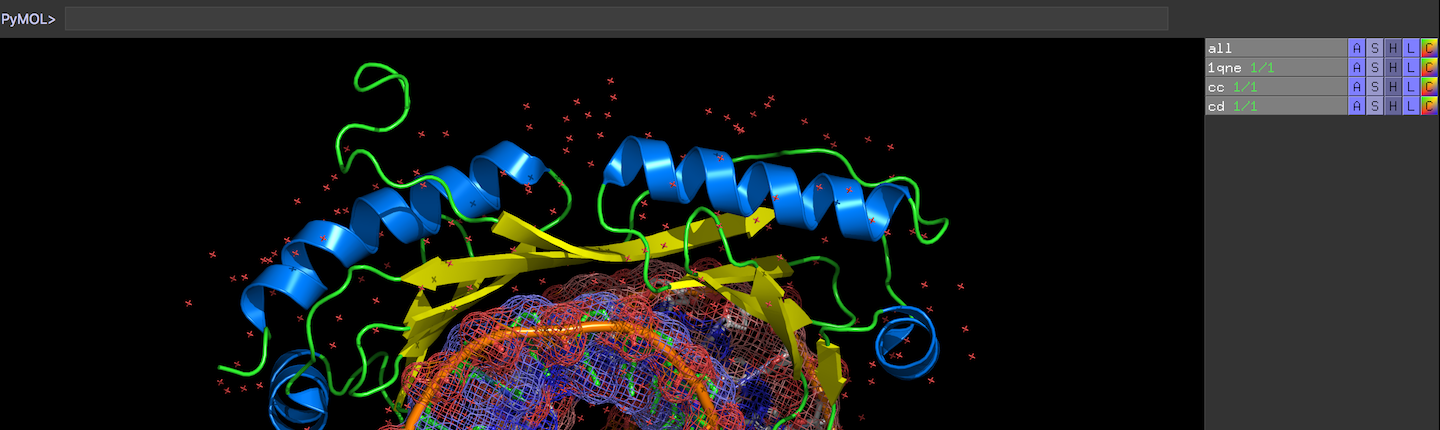
Task: Toggle visibility of the 1qne object
Action: [1276, 67]
